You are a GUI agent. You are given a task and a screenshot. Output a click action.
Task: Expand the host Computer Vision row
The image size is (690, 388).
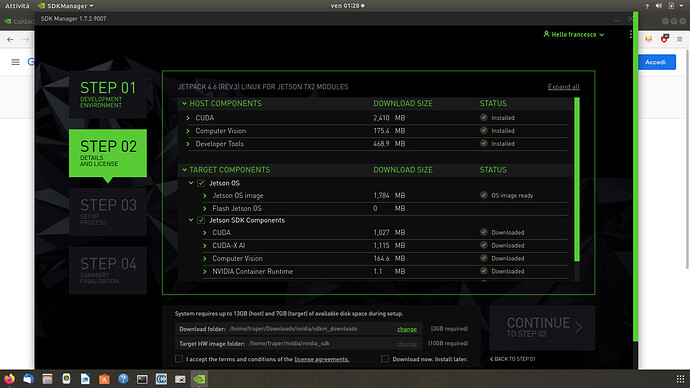pos(188,131)
